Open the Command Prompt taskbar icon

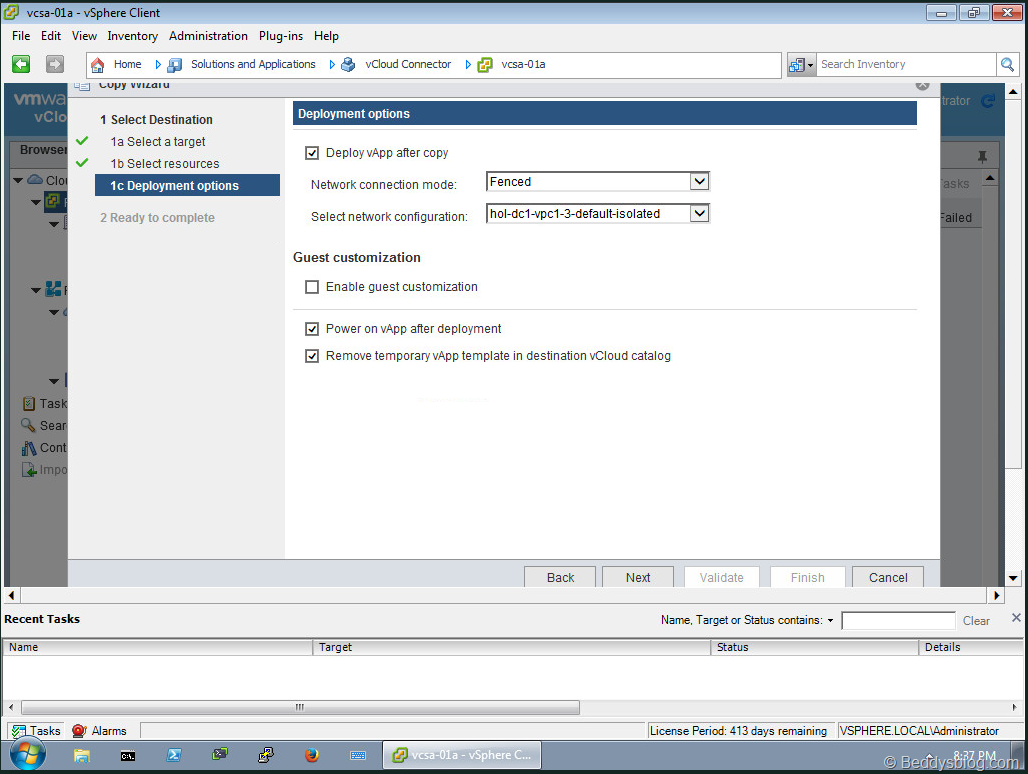(x=128, y=756)
